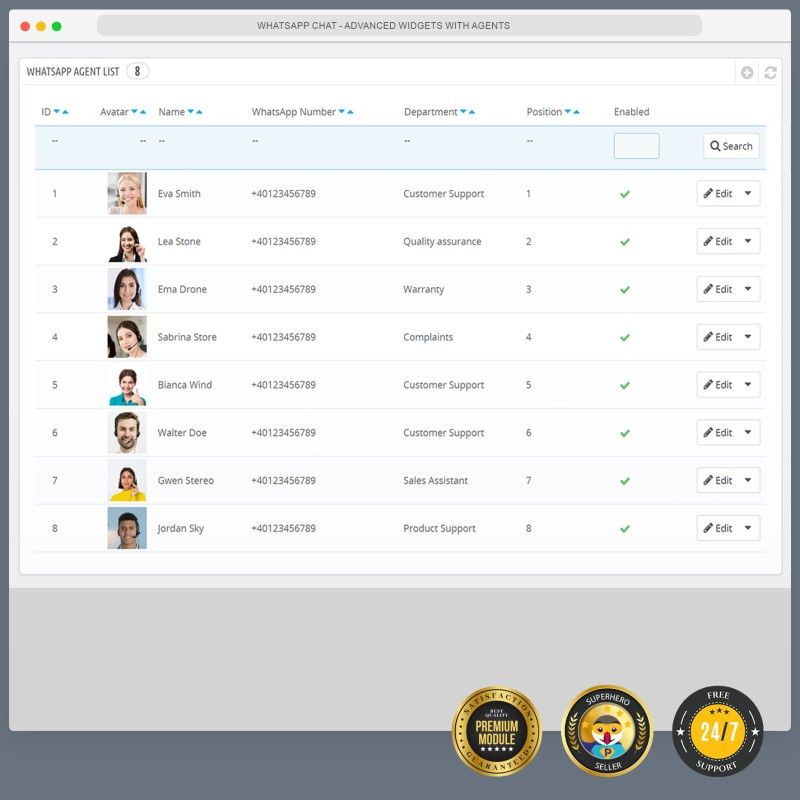
Task: Edit agent Bianca Wind
Action: [x=718, y=385]
